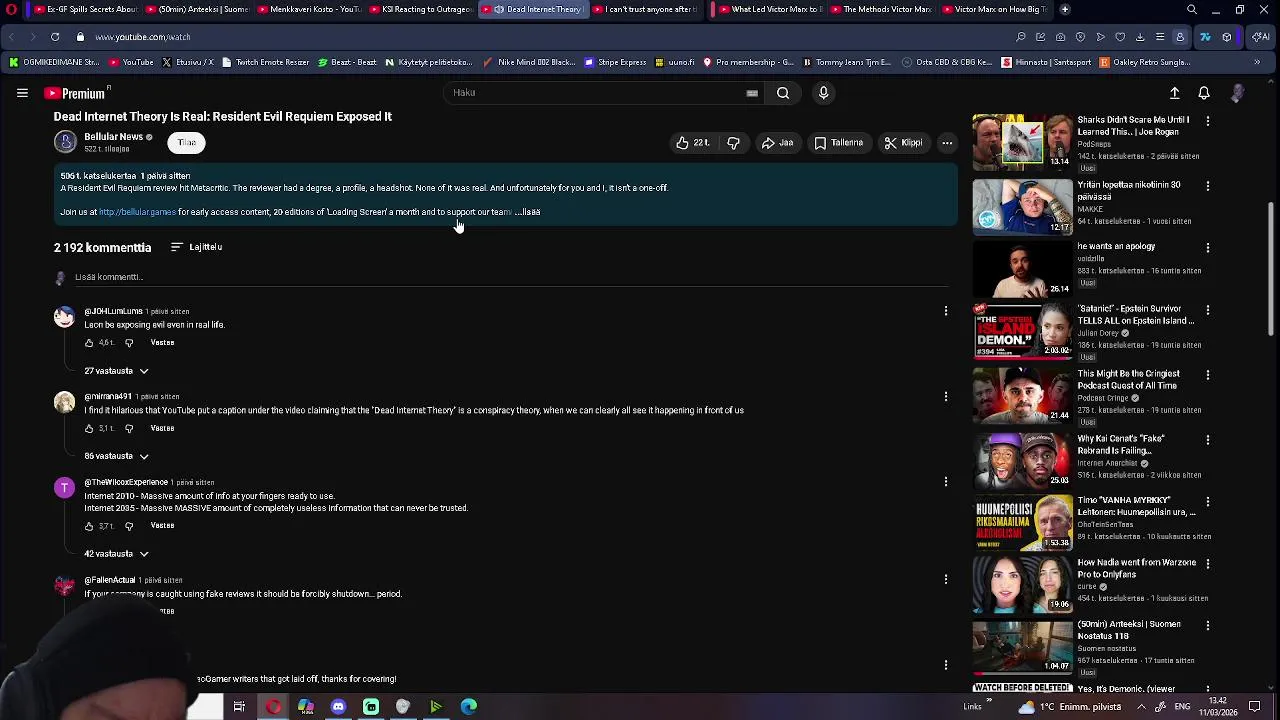Open options menu for @mirrana491 comment
This screenshot has width=1280, height=720.
(x=946, y=396)
